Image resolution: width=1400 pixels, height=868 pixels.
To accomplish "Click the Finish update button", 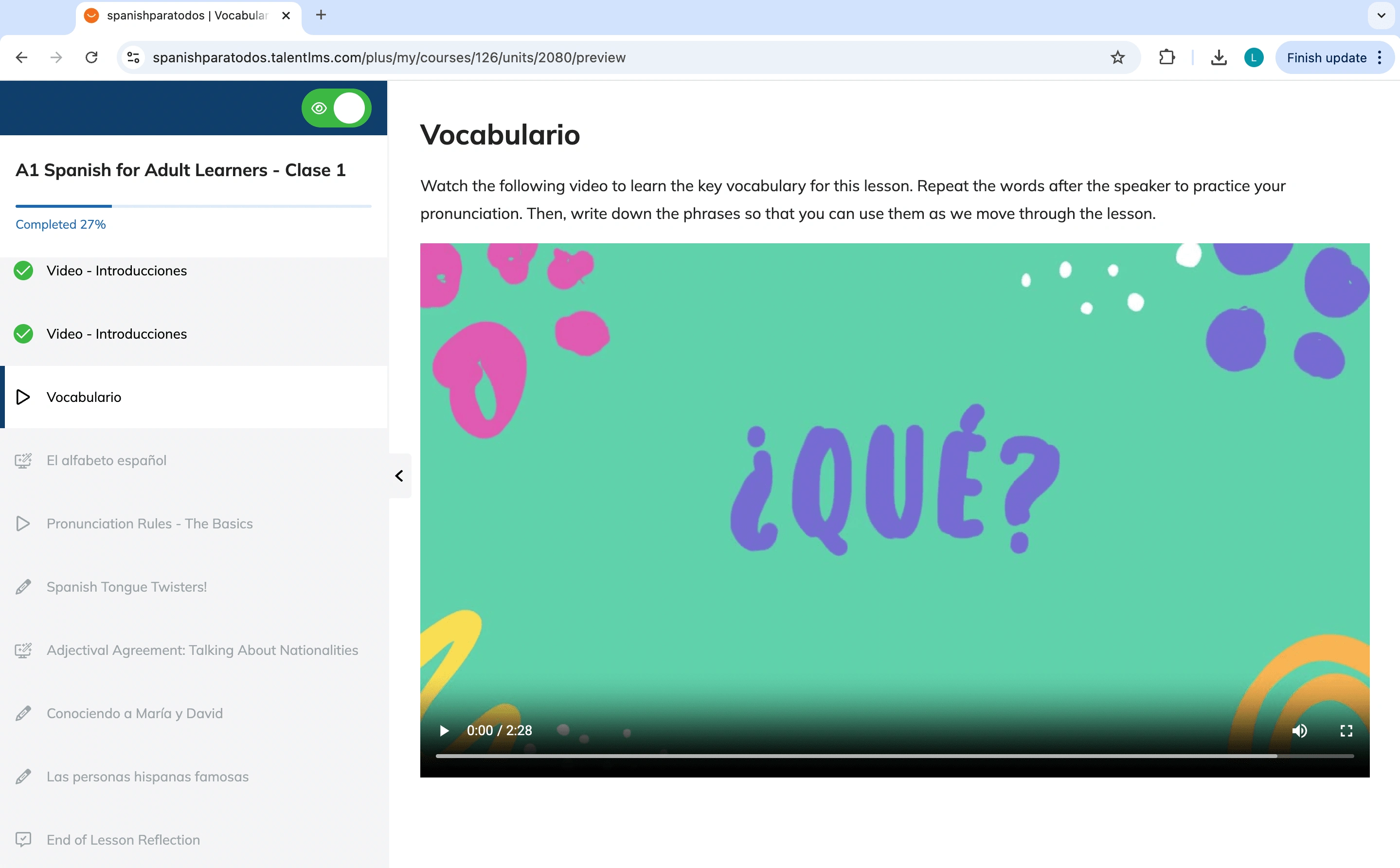I will (x=1326, y=57).
